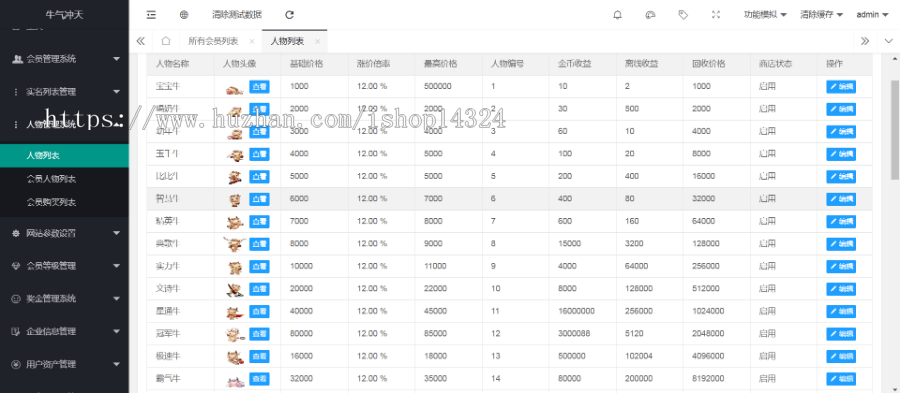Toggle the sidebar collapse icon
The height and width of the screenshot is (393, 900).
point(151,15)
